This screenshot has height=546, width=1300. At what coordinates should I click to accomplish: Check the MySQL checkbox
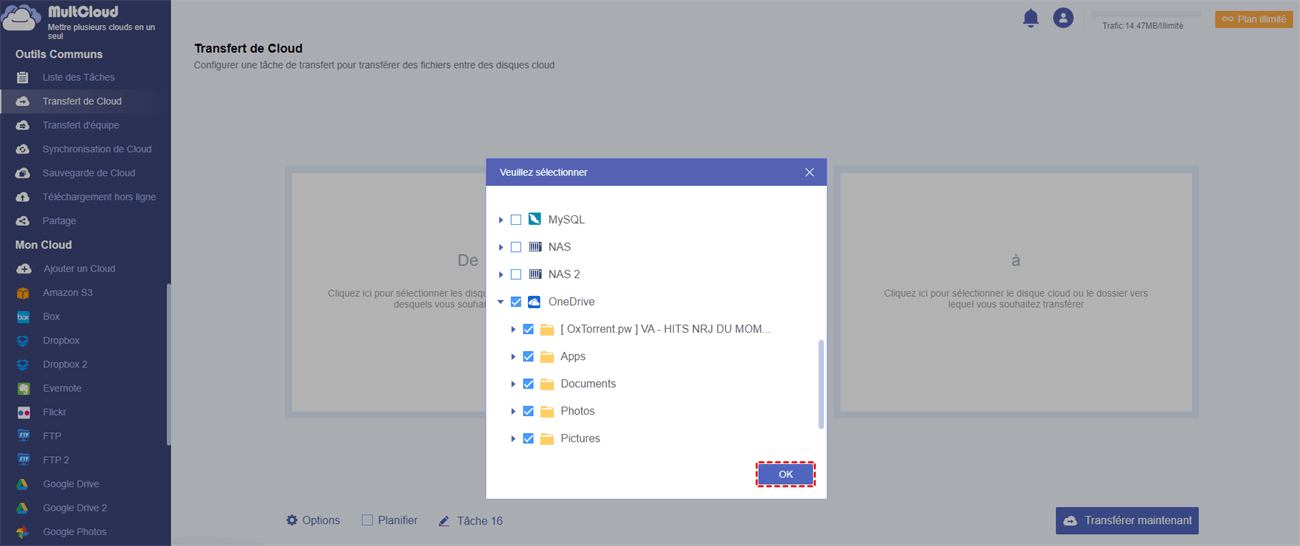coord(516,220)
